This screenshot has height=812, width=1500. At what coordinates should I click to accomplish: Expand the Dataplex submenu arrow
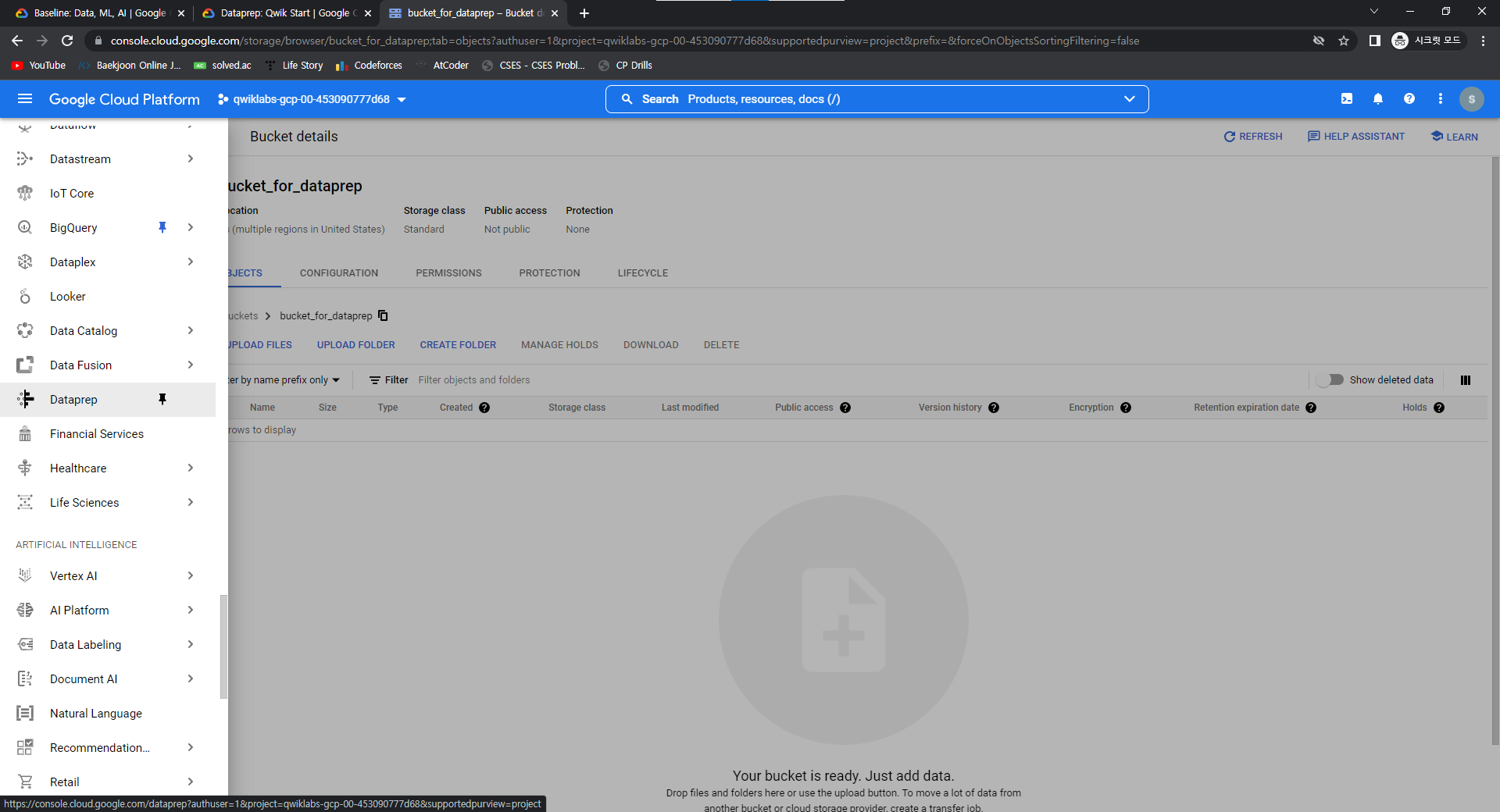(x=191, y=262)
